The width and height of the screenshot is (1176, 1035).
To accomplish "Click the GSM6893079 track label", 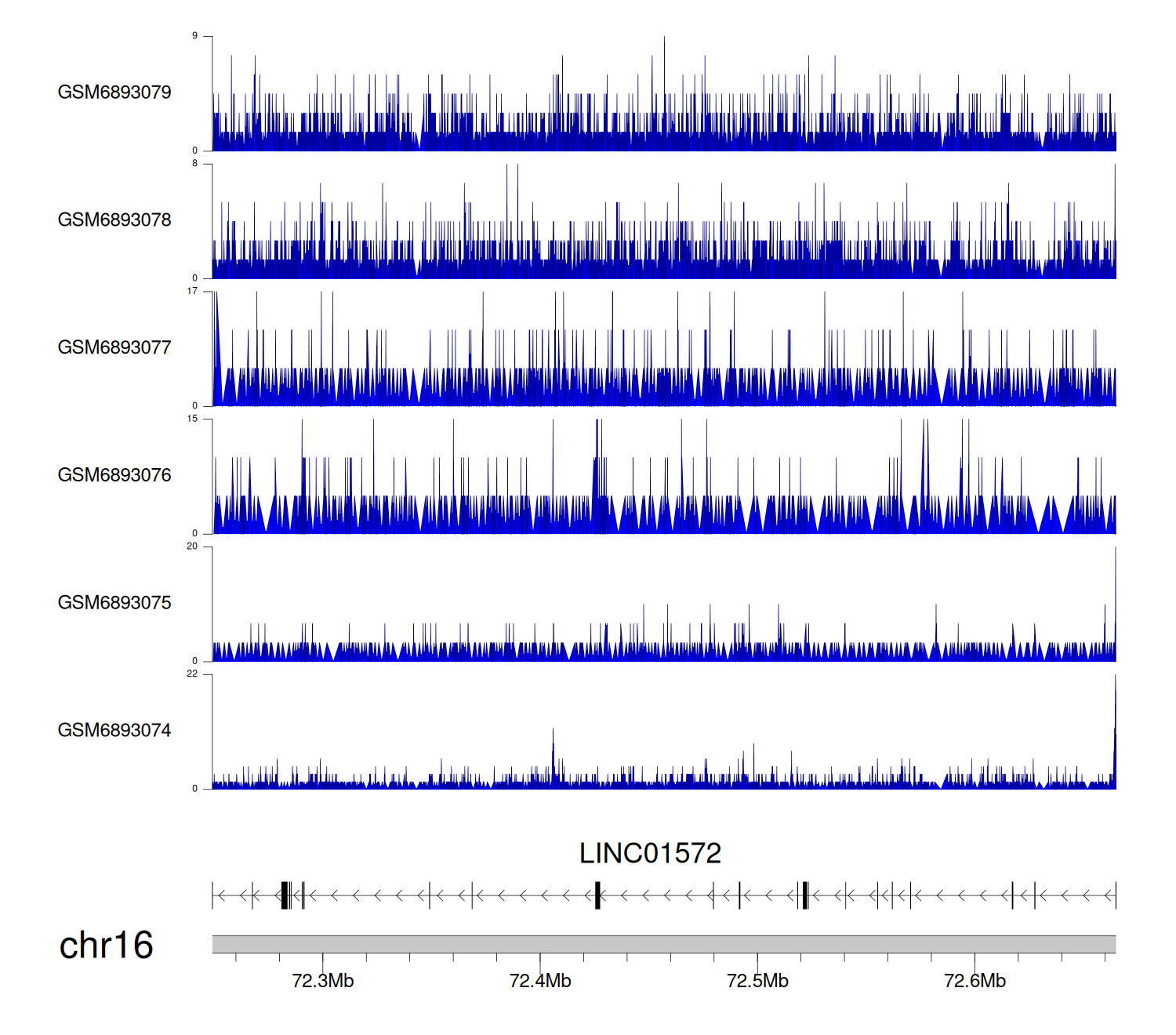I will [114, 93].
